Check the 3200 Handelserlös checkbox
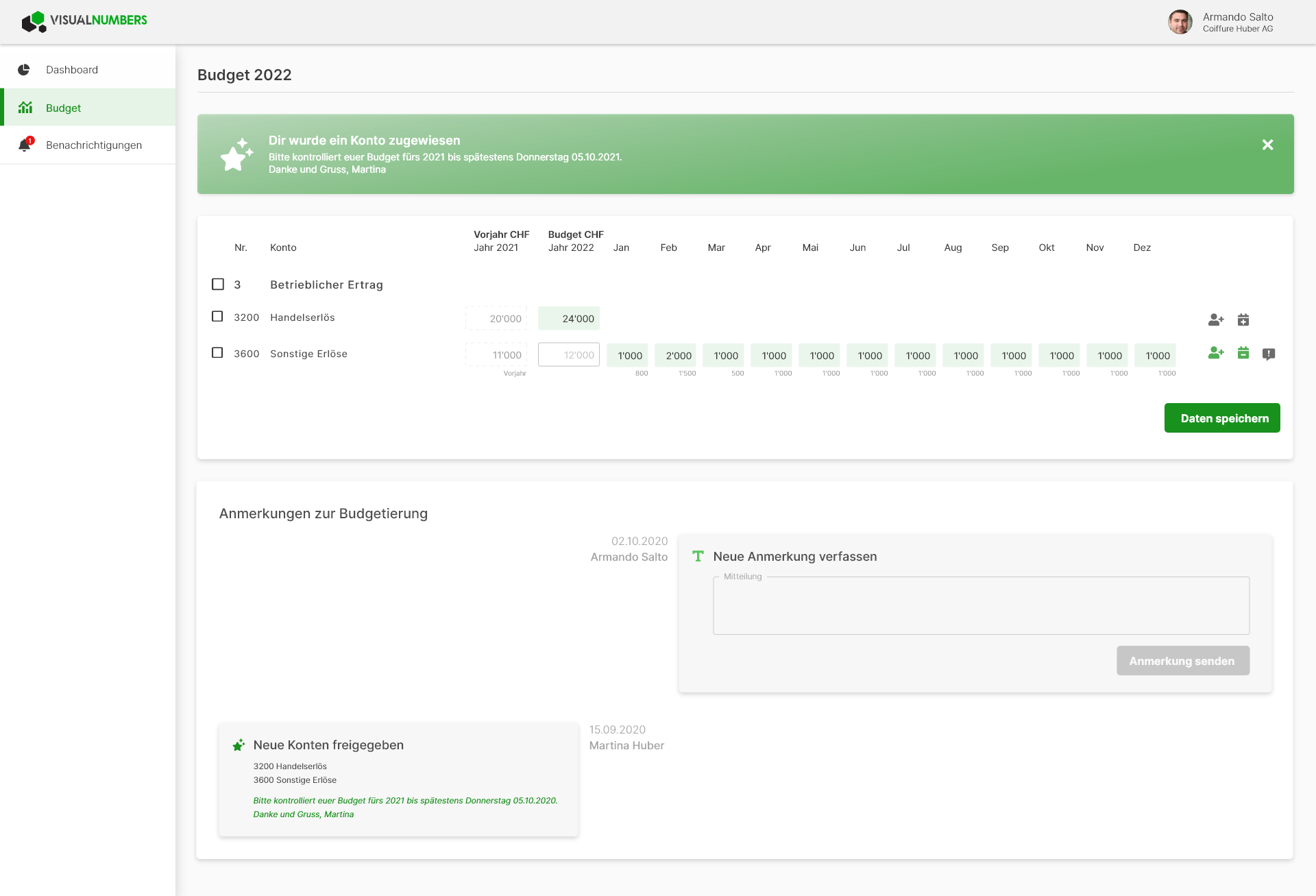1316x896 pixels. coord(217,317)
